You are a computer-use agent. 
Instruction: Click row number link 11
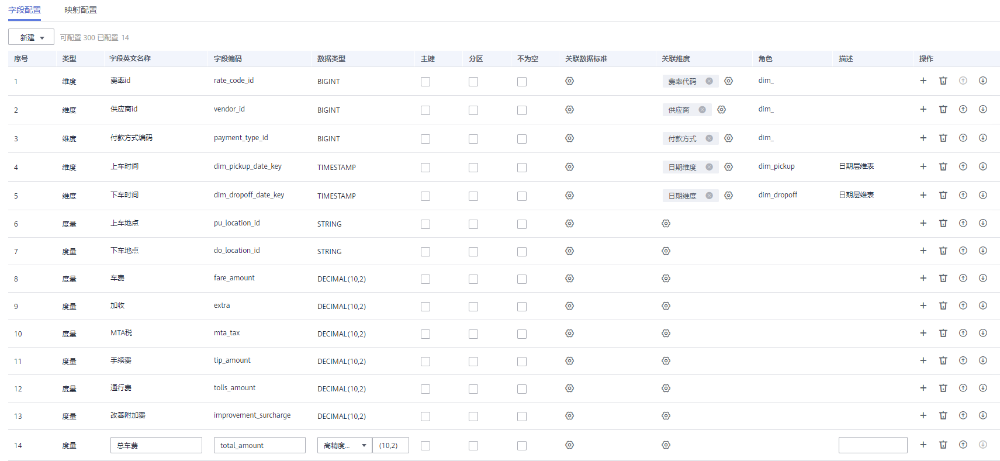pos(17,360)
